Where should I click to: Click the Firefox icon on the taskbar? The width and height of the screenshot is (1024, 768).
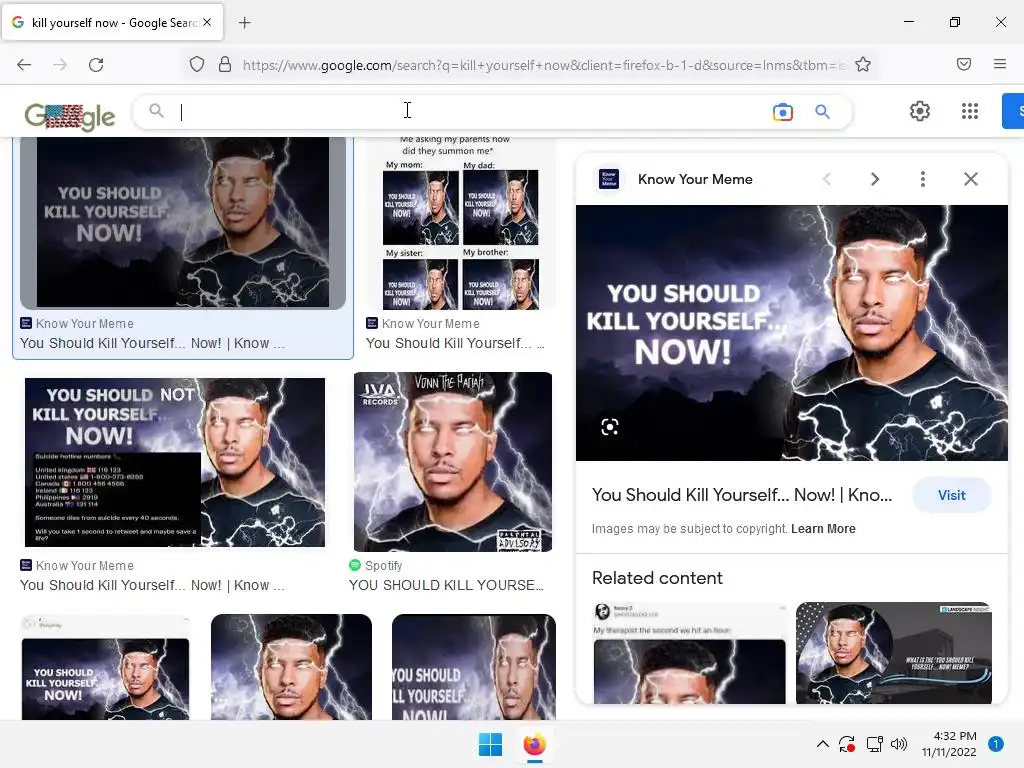pyautogui.click(x=534, y=744)
